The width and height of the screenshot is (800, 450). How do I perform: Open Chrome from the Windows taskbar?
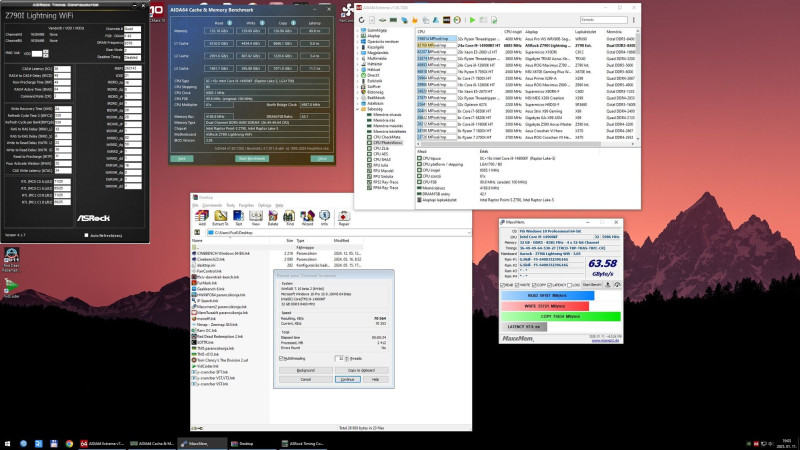click(69, 444)
